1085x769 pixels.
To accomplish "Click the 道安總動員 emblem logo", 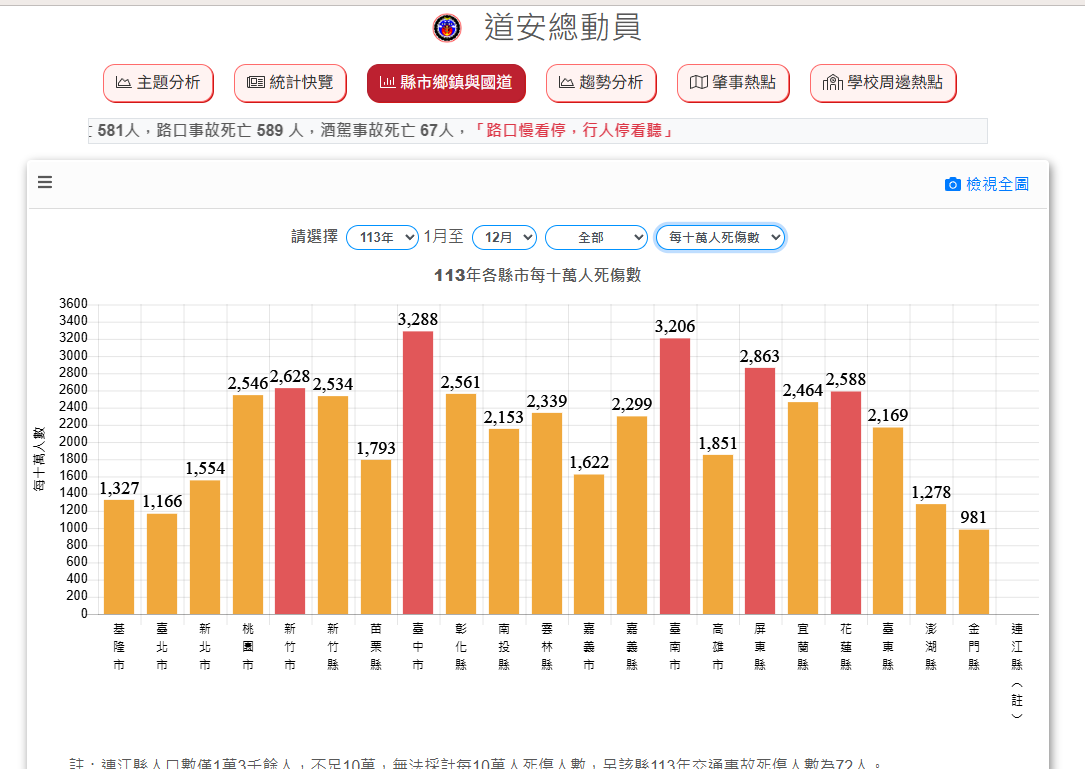I will (x=447, y=28).
